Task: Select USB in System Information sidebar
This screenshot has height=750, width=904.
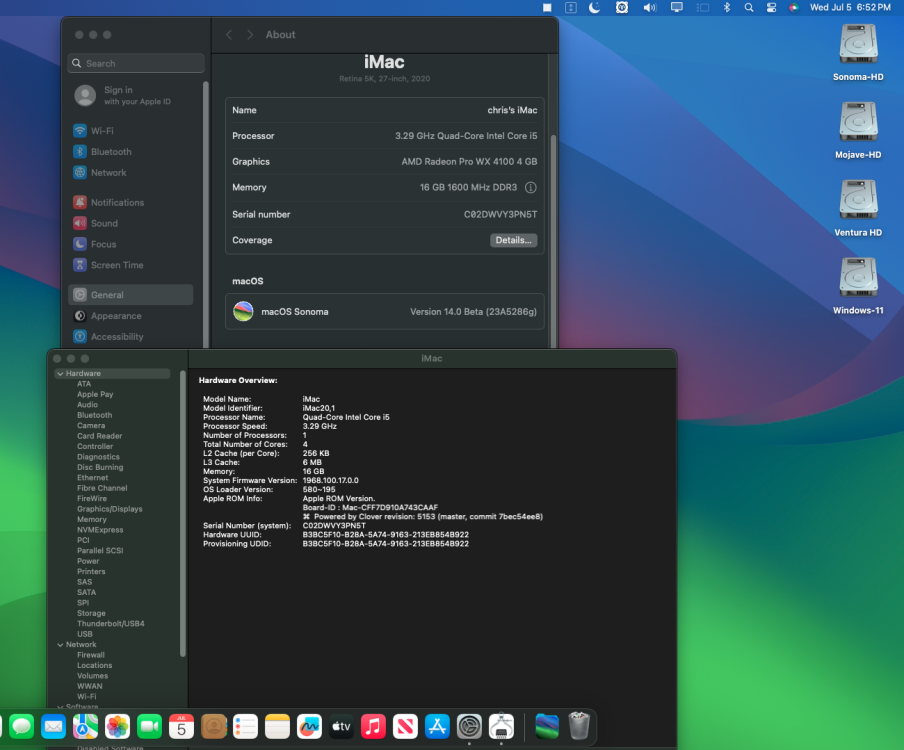Action: [85, 634]
